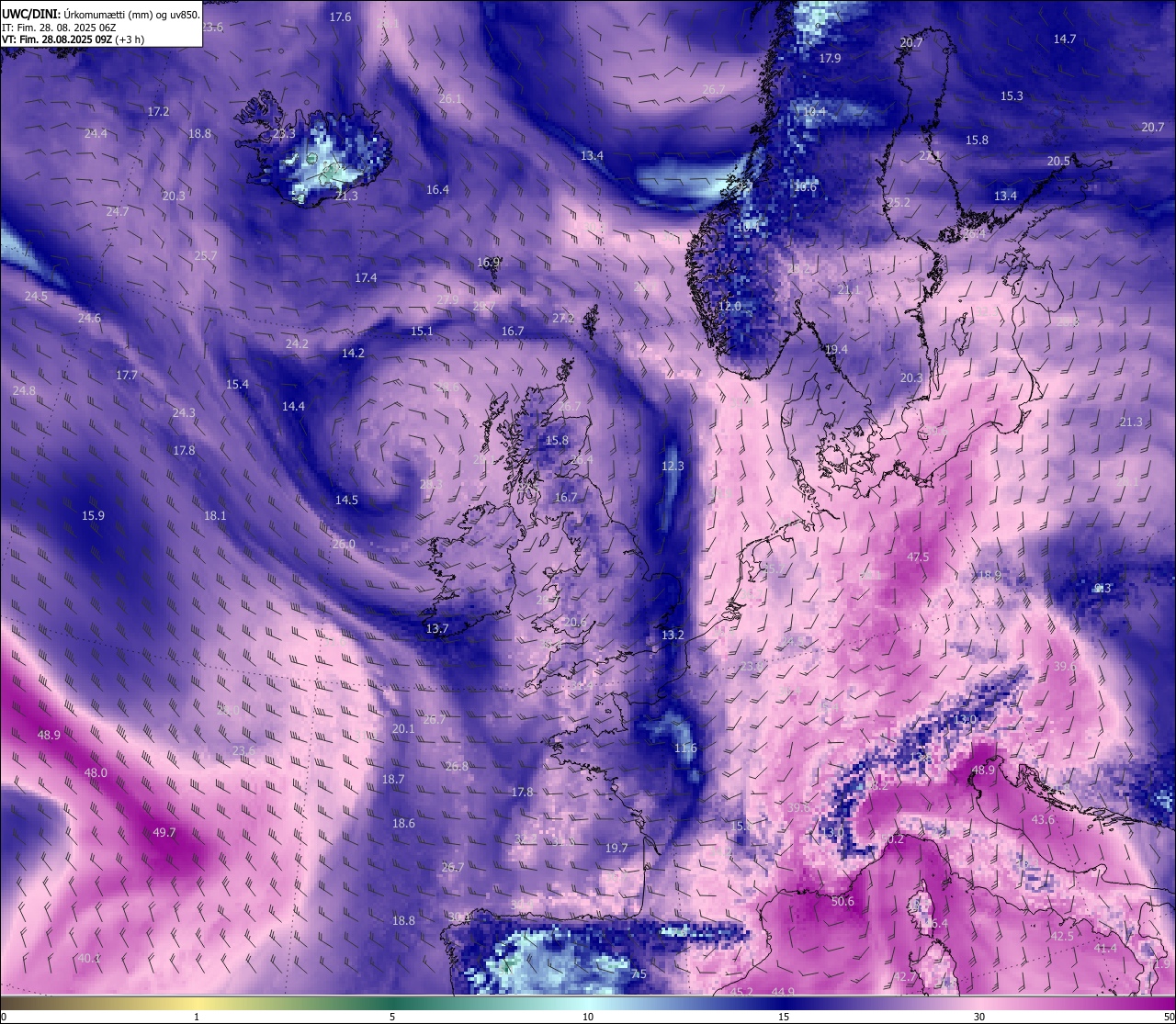The height and width of the screenshot is (1024, 1176).
Task: Click the 41.4 value on the map
Action: tap(1105, 949)
